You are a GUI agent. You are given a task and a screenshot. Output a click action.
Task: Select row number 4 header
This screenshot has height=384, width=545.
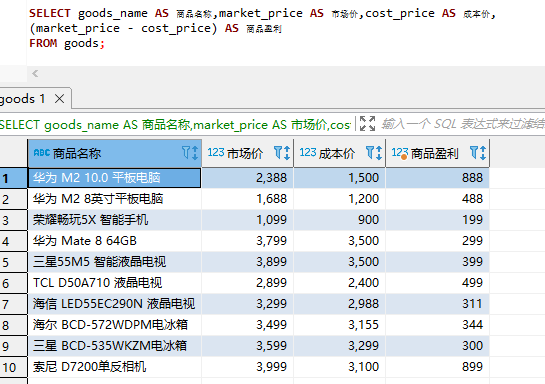13,241
